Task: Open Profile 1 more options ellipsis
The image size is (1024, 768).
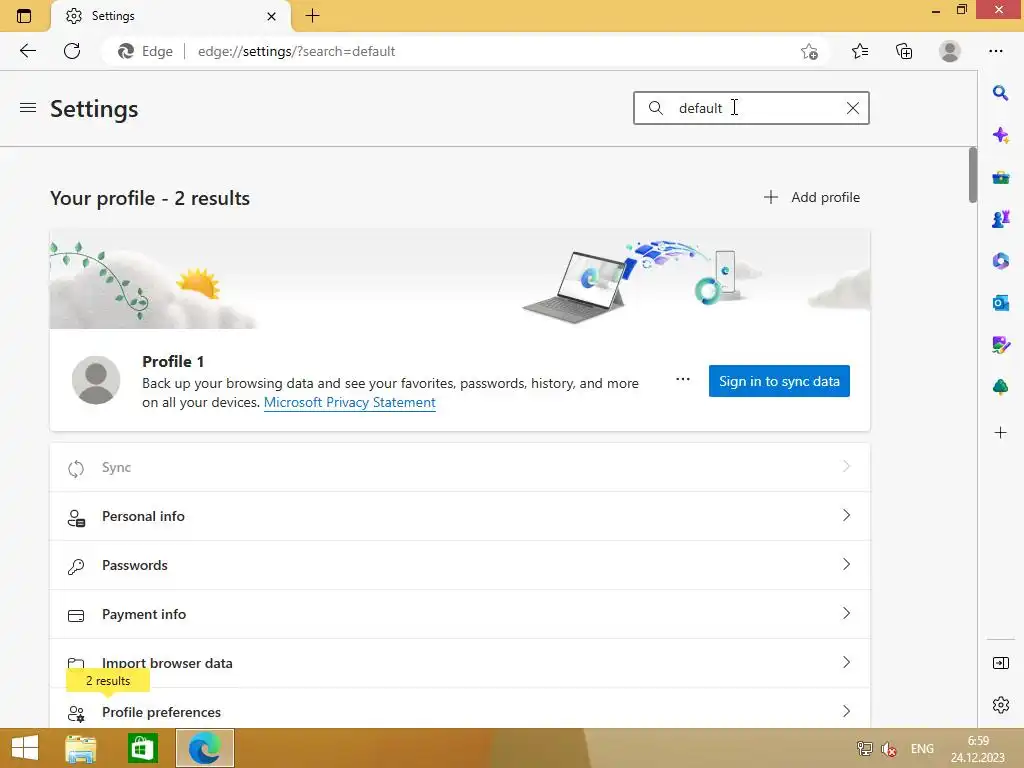Action: click(x=682, y=379)
